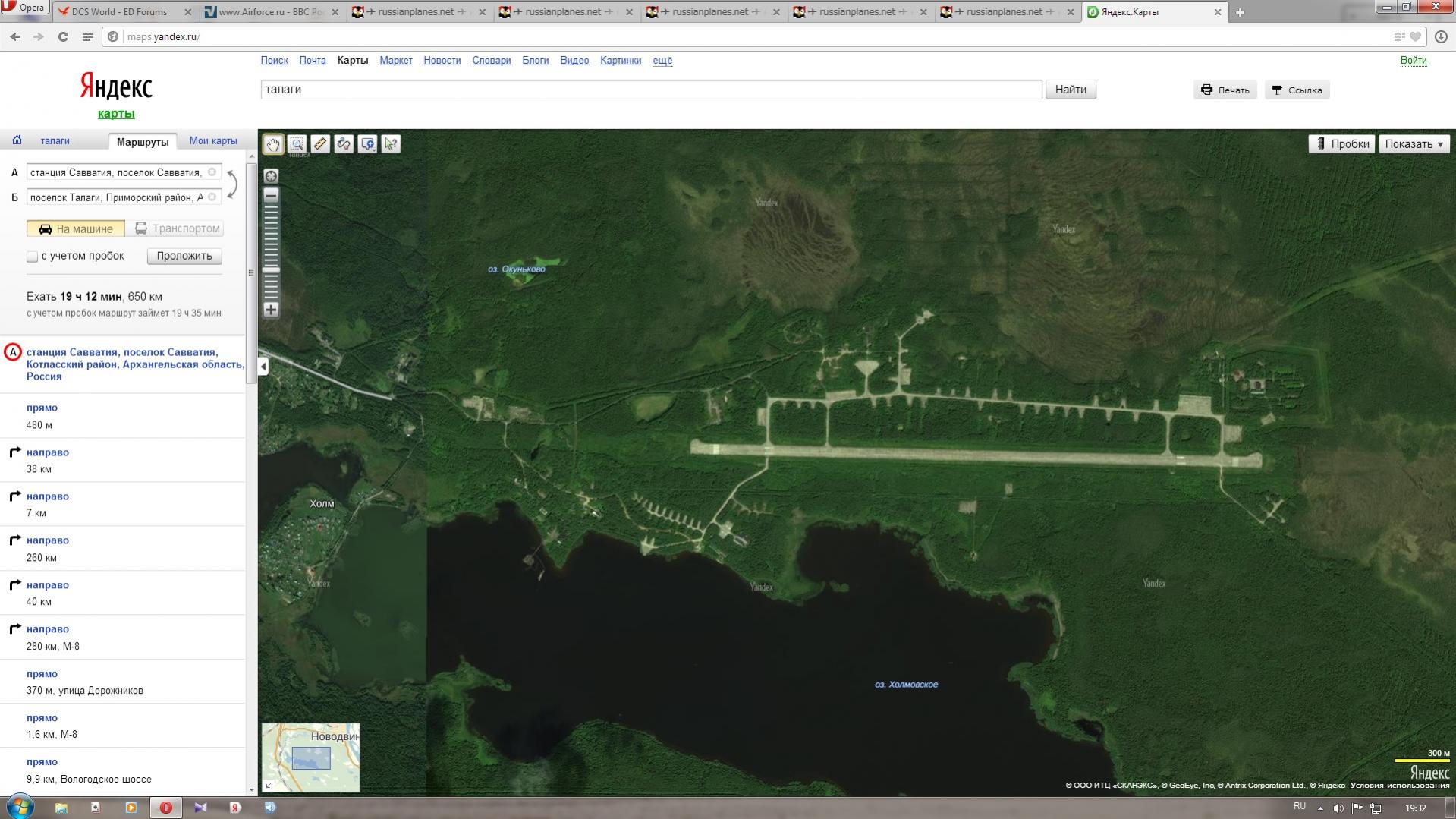This screenshot has width=1456, height=819.
Task: Choose the route drawing tool on map
Action: pyautogui.click(x=344, y=144)
